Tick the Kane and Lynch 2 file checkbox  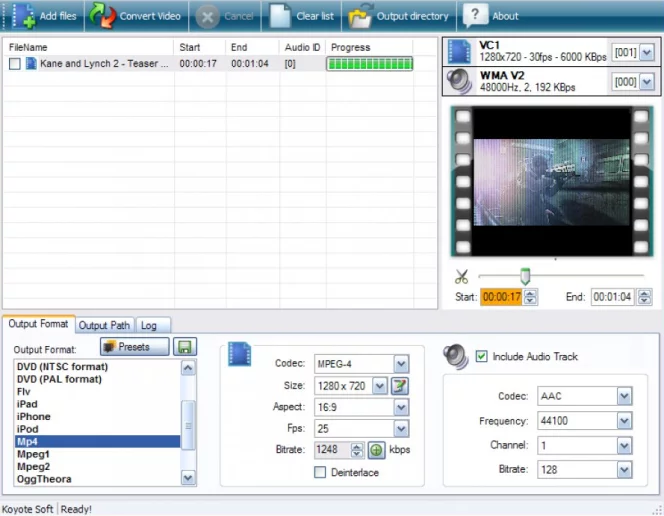click(x=15, y=64)
